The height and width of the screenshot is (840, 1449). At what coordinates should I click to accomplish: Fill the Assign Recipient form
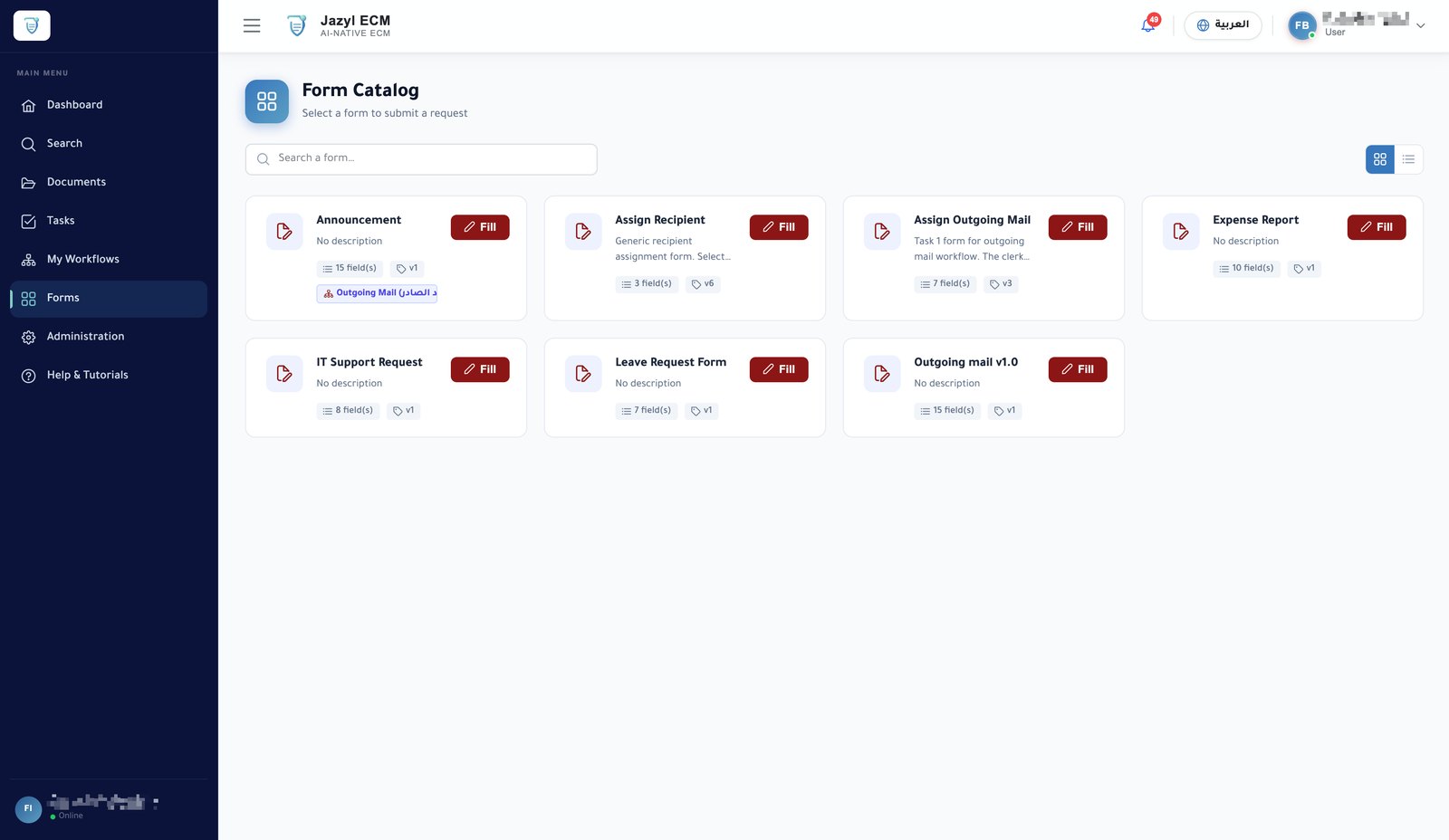tap(779, 227)
